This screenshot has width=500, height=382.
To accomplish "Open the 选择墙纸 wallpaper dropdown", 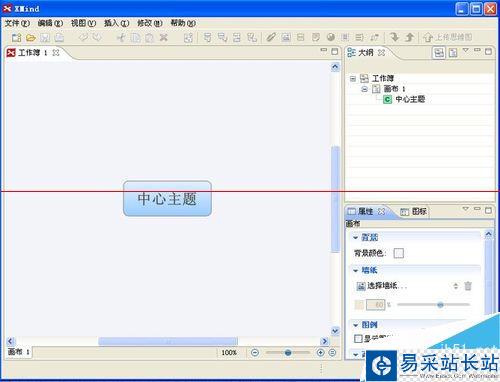I will (x=455, y=286).
